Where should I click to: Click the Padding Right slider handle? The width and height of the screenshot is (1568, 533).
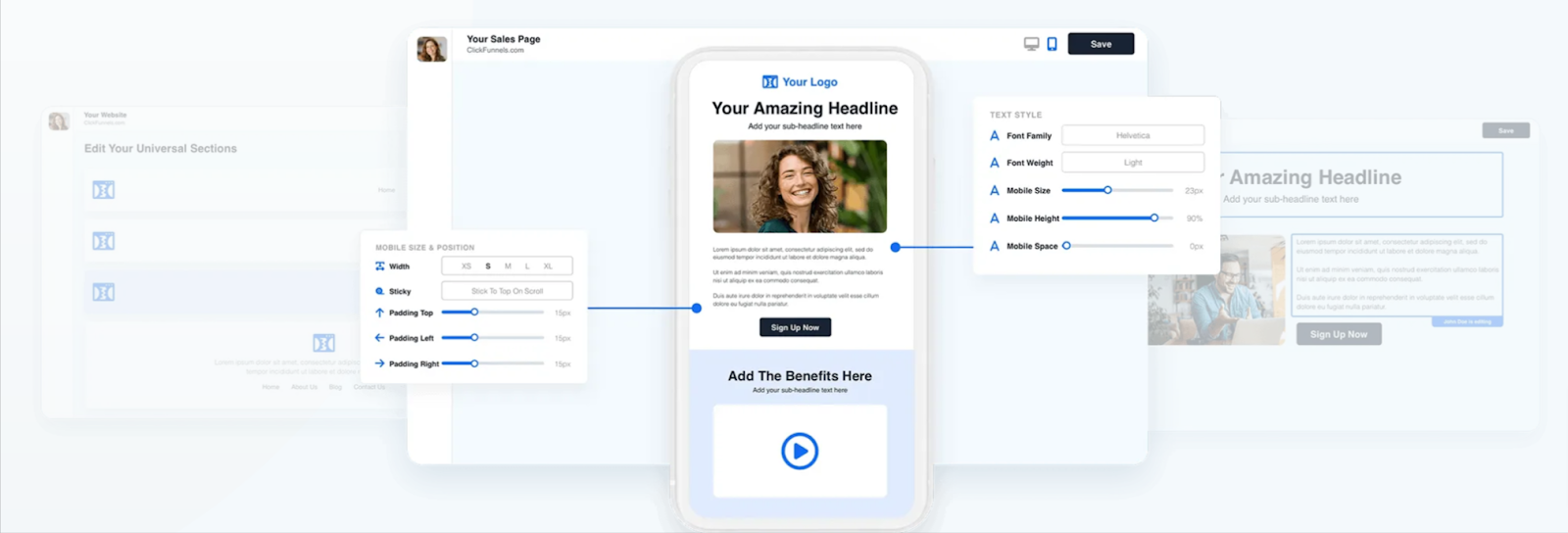coord(474,363)
